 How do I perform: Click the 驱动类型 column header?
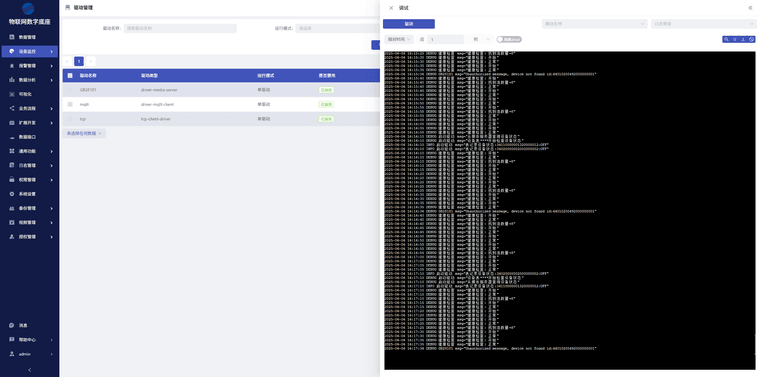tap(149, 76)
